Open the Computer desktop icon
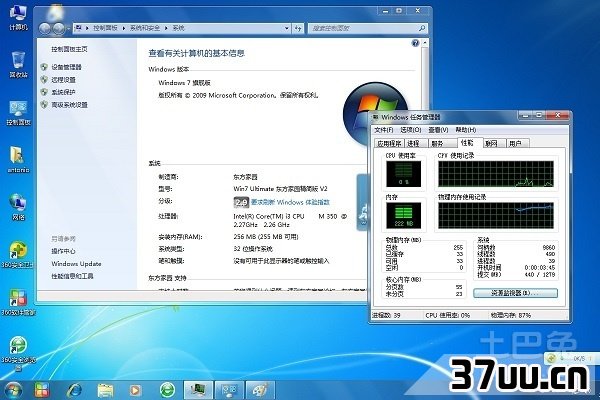The image size is (600, 400). pos(18,18)
